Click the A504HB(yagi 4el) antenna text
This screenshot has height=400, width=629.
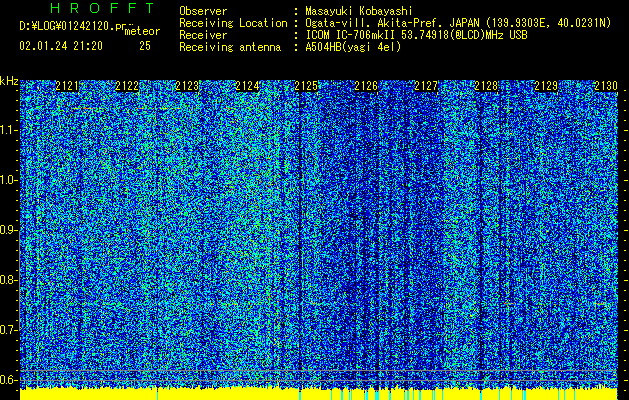point(353,47)
